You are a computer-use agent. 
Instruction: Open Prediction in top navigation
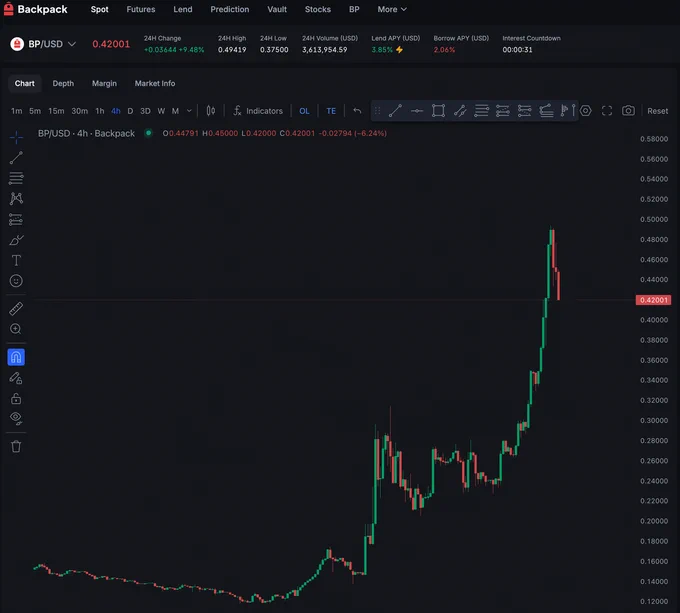[229, 9]
